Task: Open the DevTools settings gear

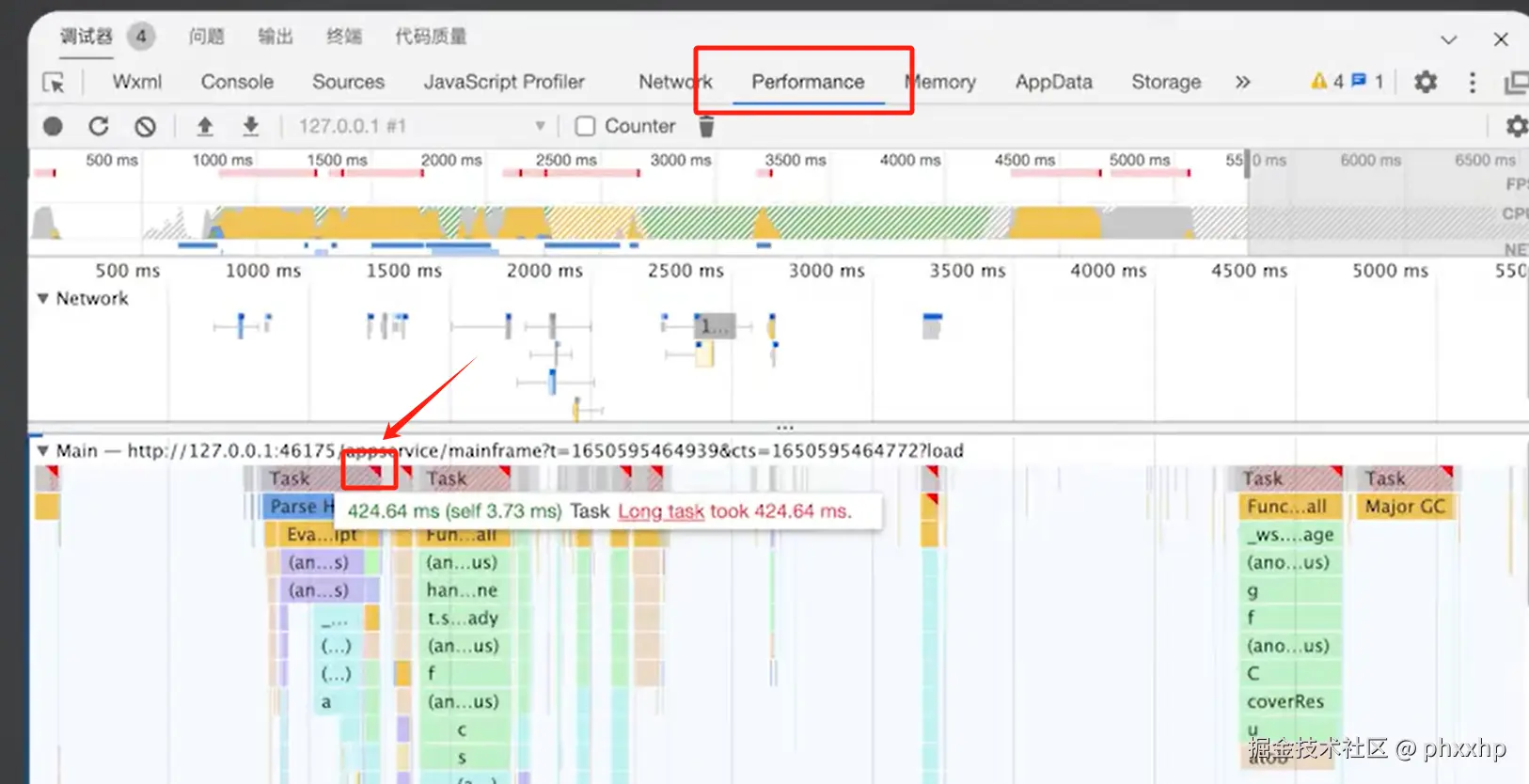Action: (x=1426, y=82)
